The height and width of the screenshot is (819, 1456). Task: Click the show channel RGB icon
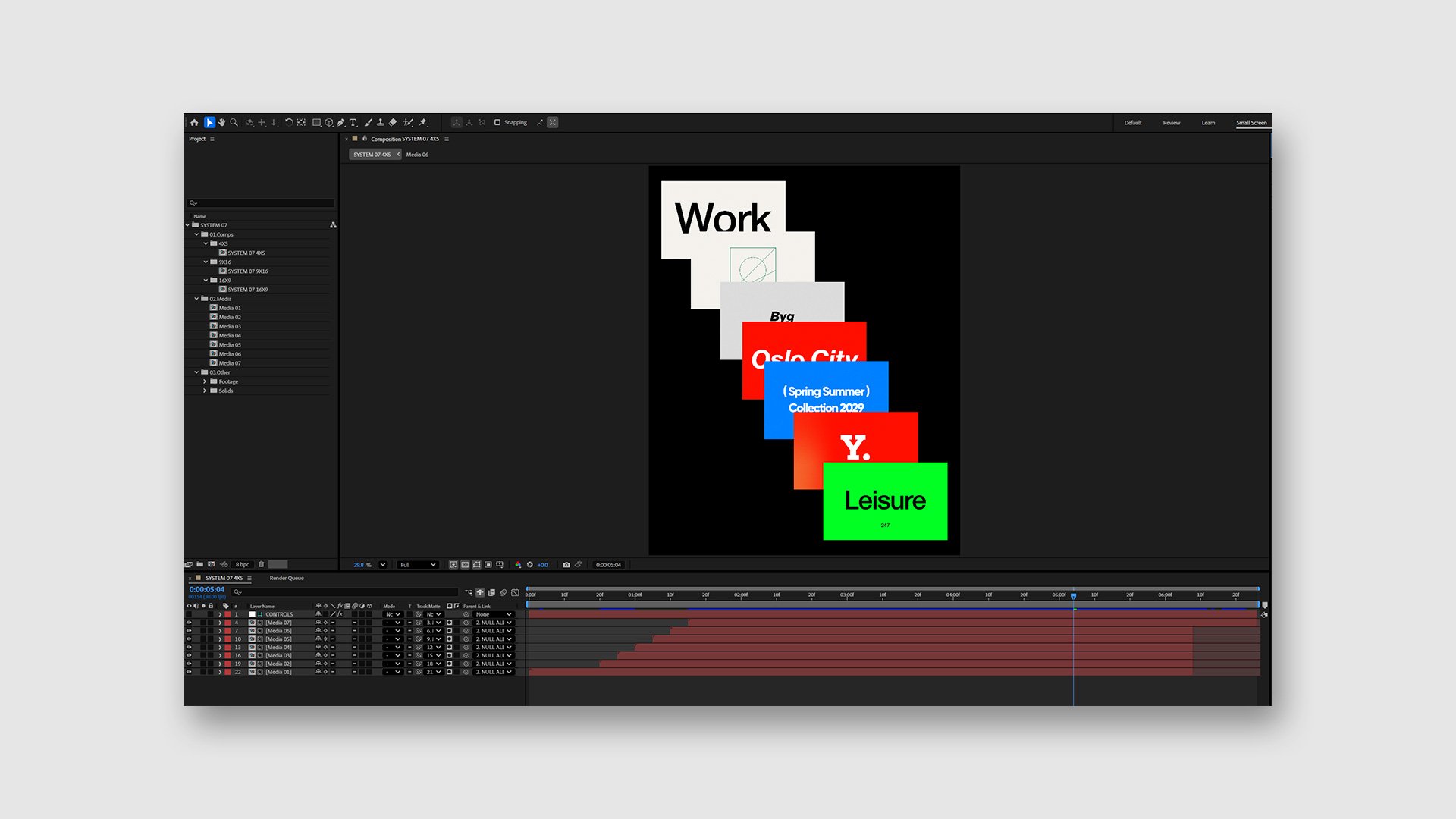(x=518, y=564)
